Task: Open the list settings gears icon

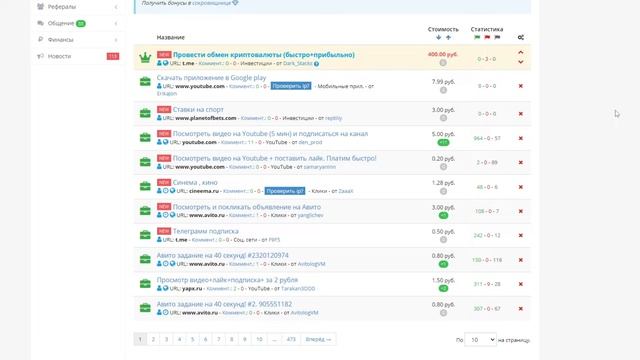Action: click(520, 37)
